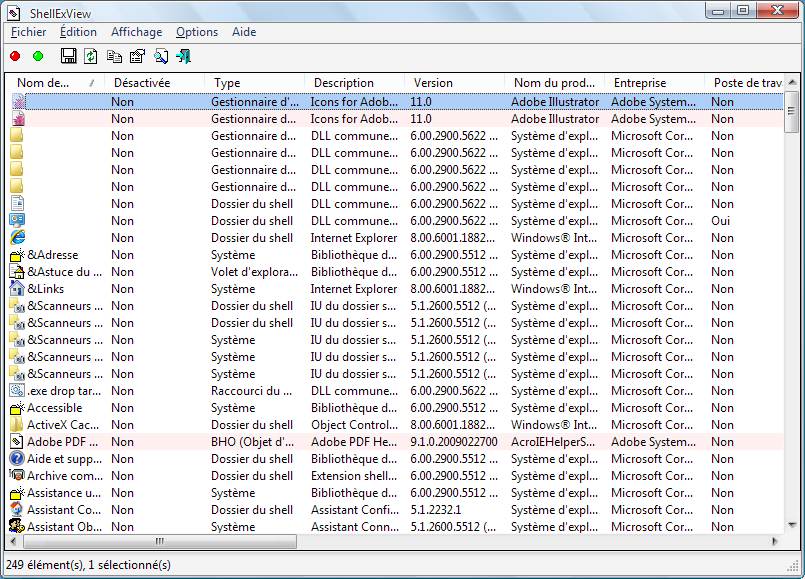The width and height of the screenshot is (805, 579).
Task: Open the Fichier menu
Action: tap(29, 32)
